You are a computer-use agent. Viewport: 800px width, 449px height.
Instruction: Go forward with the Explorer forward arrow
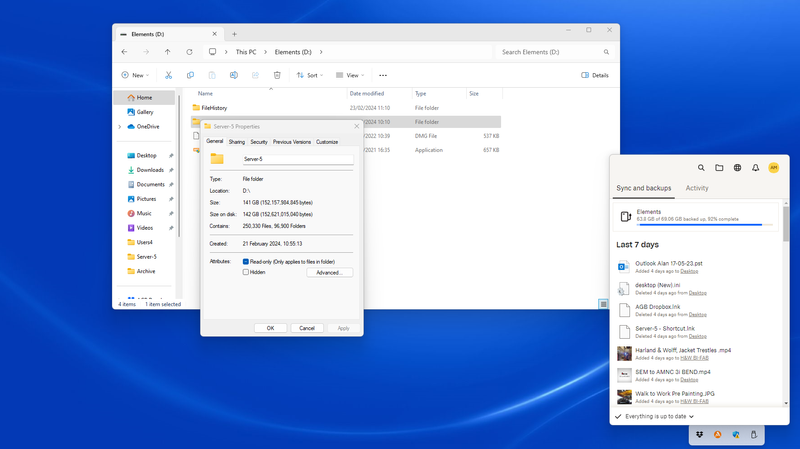146,52
